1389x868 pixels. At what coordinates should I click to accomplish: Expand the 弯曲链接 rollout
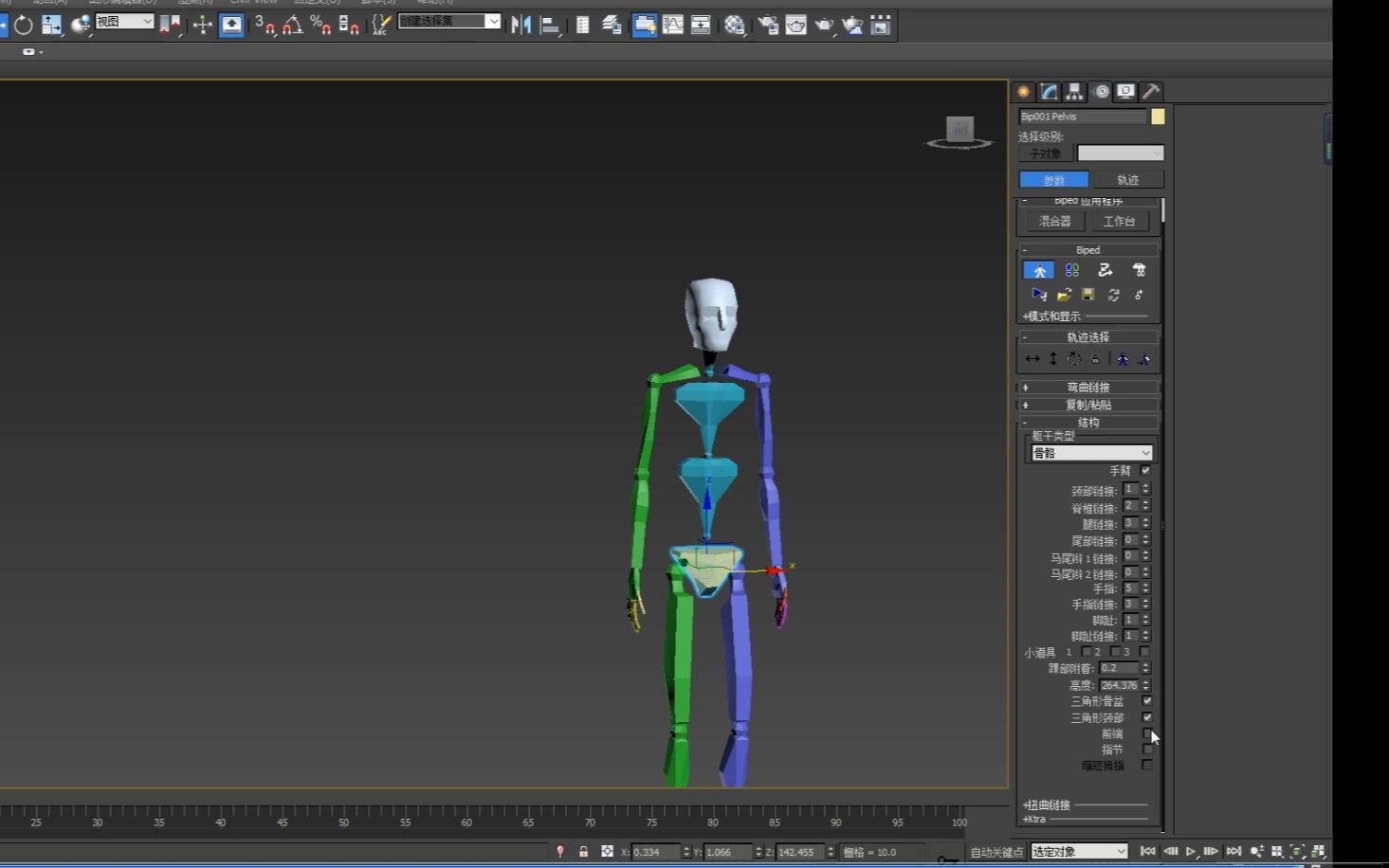[1087, 388]
